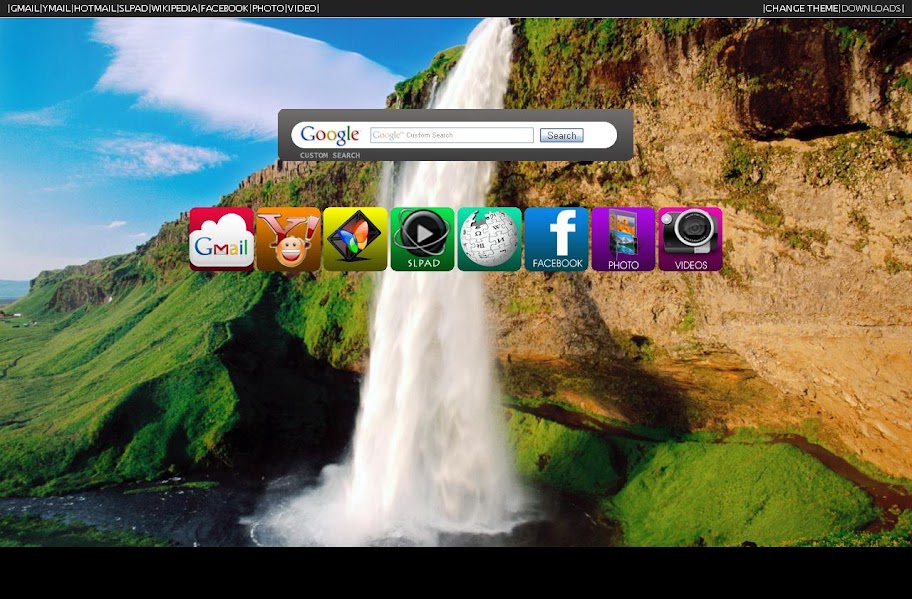
Task: Click the Search button
Action: point(561,136)
